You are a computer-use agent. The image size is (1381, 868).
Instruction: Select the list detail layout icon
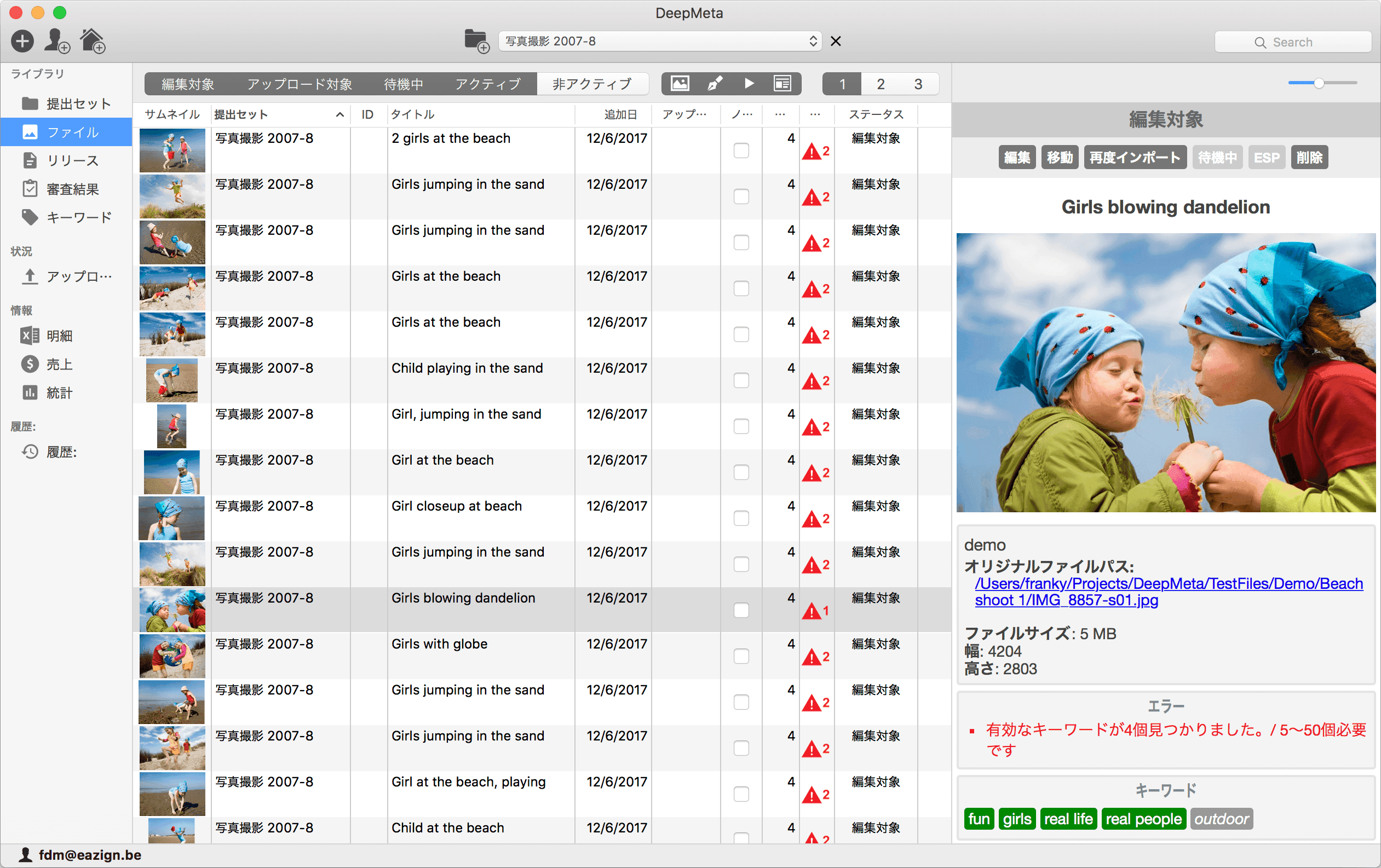coord(783,84)
